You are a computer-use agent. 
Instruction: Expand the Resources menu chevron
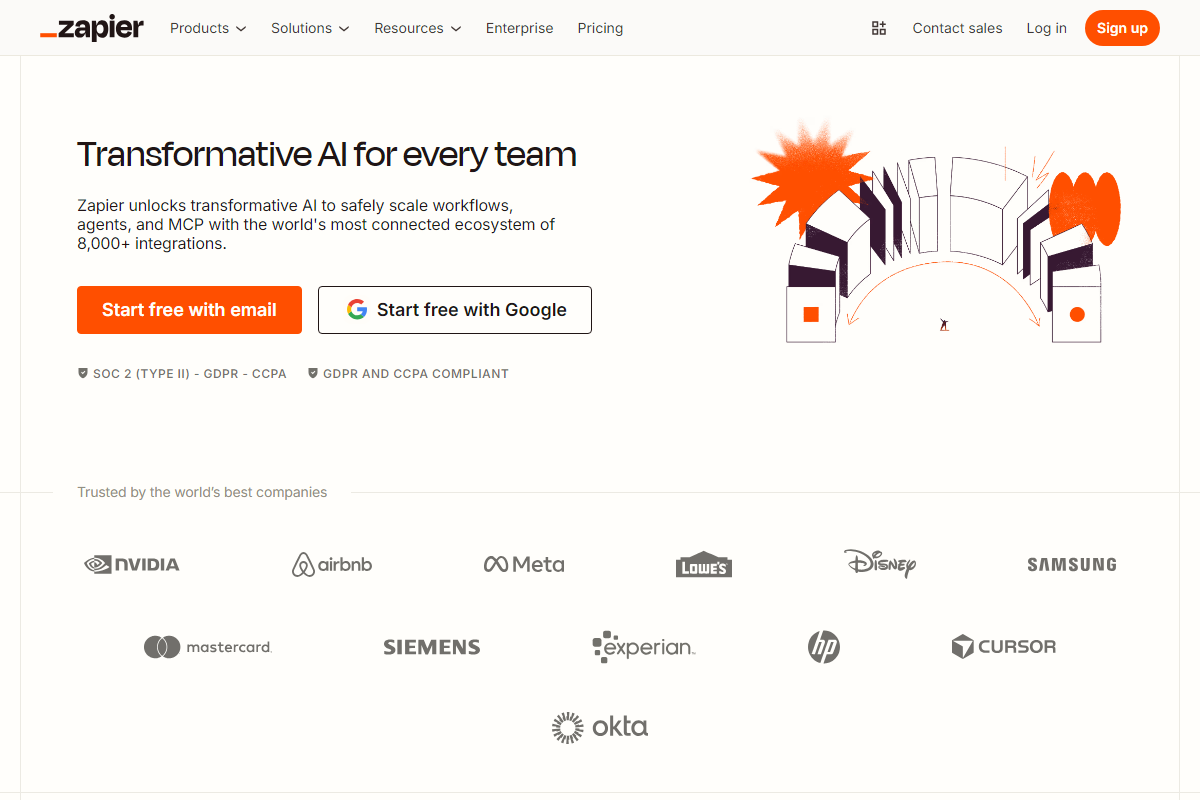point(457,28)
